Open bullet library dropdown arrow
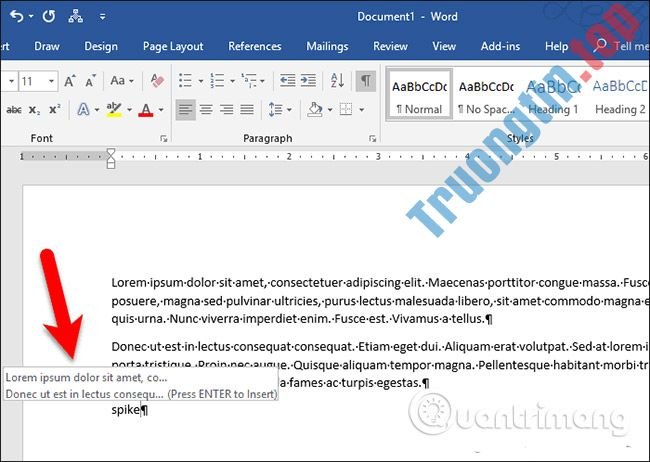 (x=201, y=81)
